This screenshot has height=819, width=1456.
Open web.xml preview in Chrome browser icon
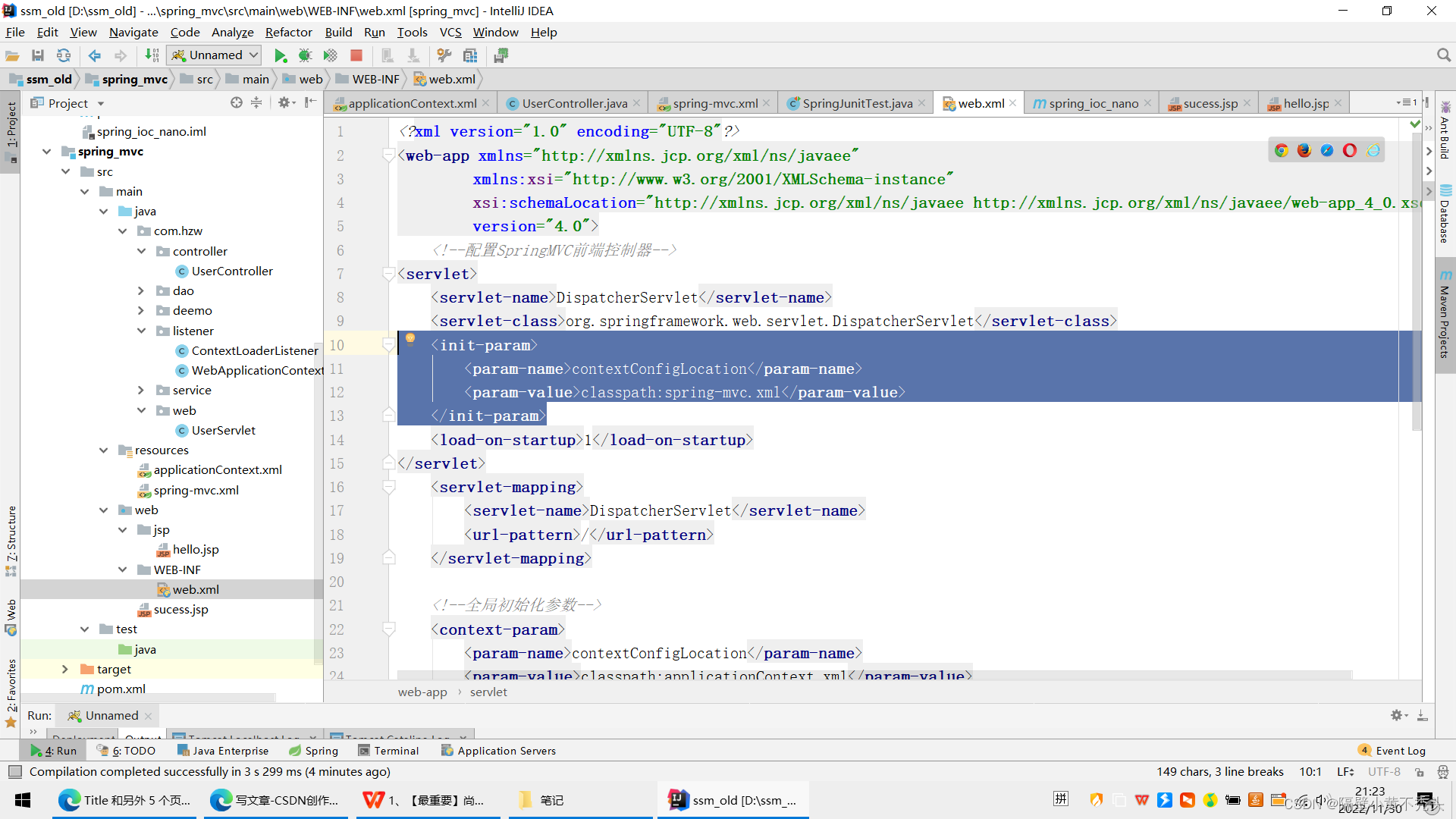click(1282, 149)
